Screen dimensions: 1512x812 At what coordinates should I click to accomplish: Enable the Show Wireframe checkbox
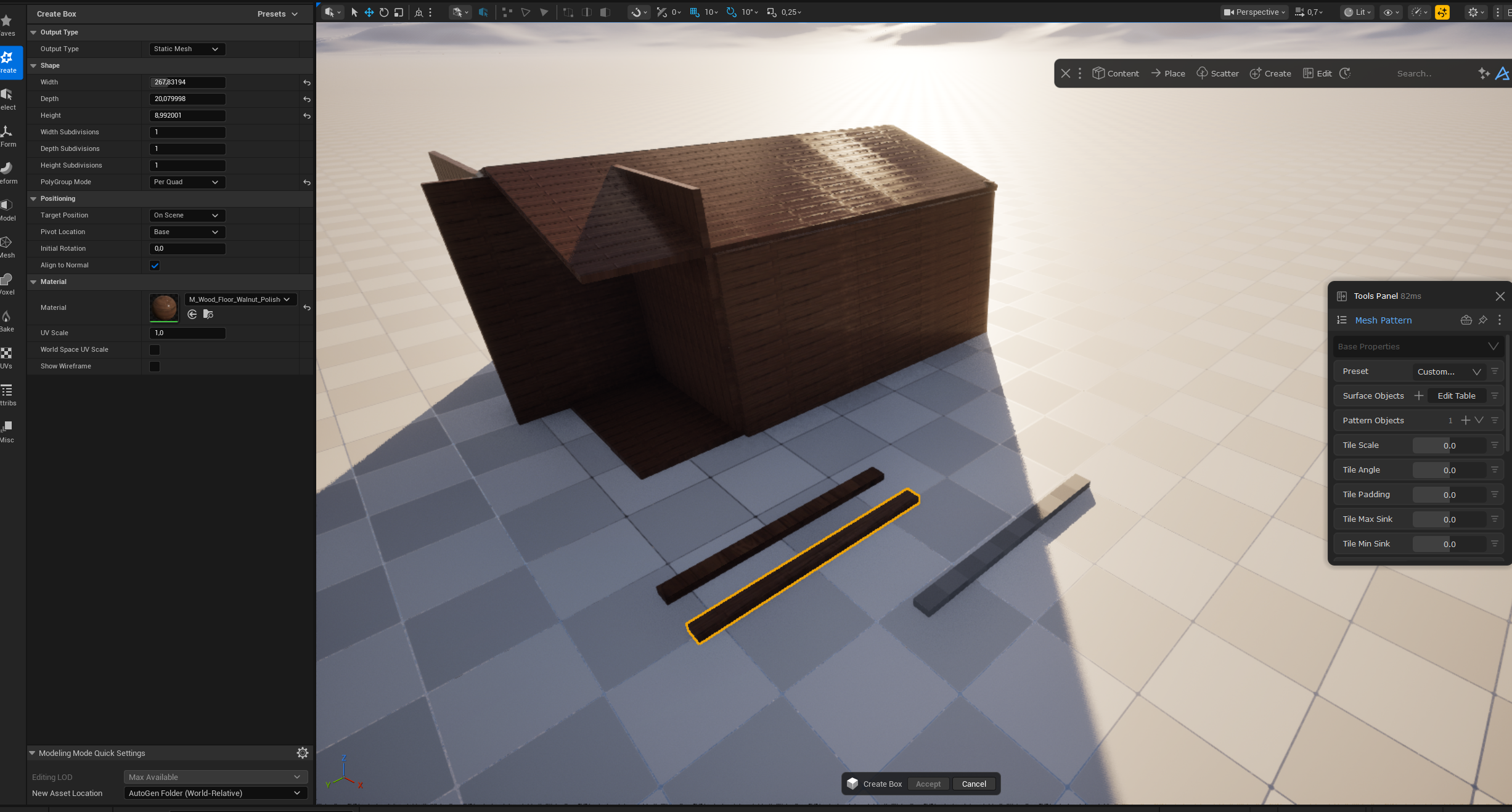[x=155, y=367]
